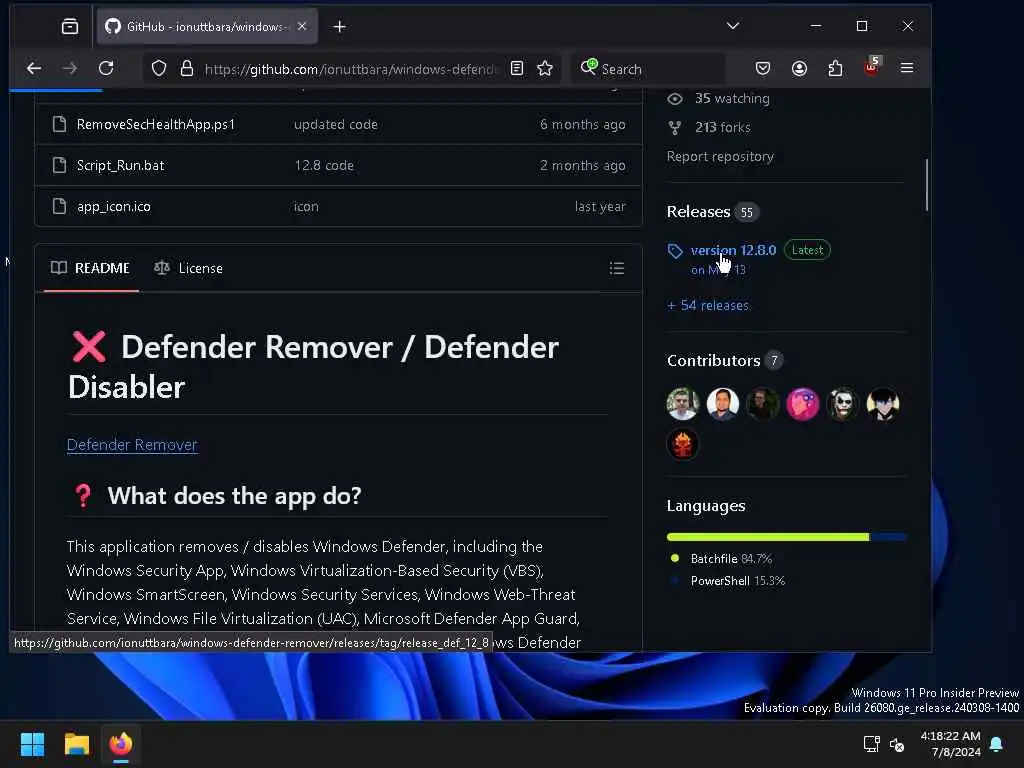This screenshot has height=768, width=1024.
Task: Click the GitHub URL in the address bar
Action: 351,69
